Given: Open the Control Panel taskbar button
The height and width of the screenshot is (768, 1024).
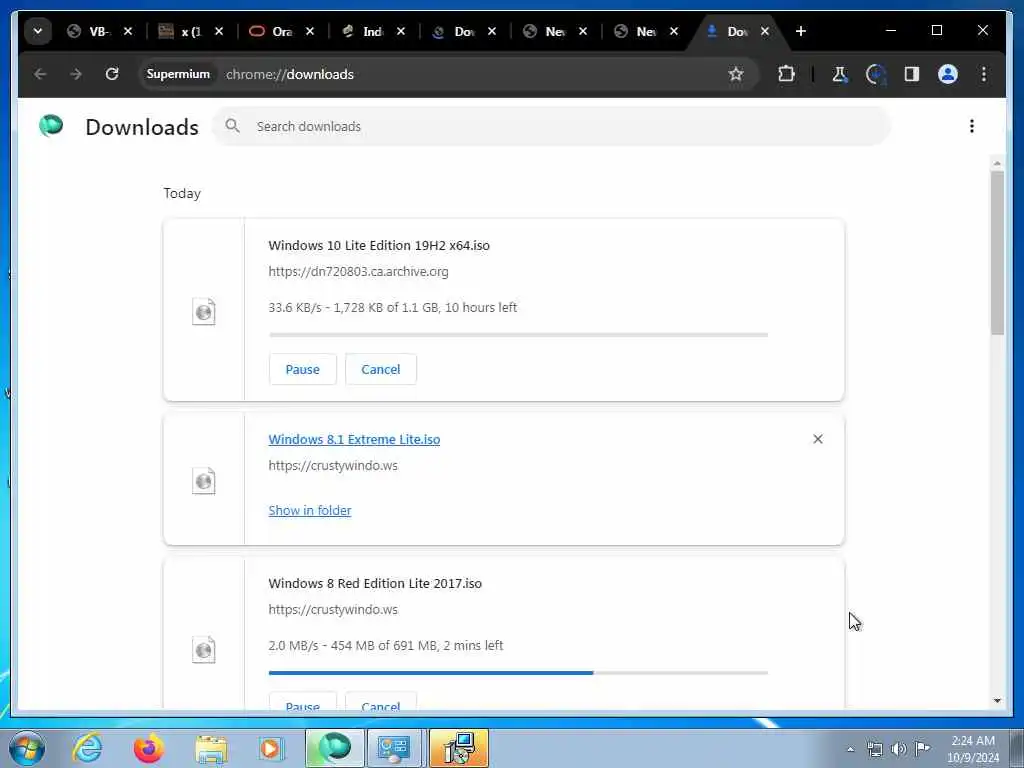Looking at the screenshot, I should pyautogui.click(x=394, y=748).
